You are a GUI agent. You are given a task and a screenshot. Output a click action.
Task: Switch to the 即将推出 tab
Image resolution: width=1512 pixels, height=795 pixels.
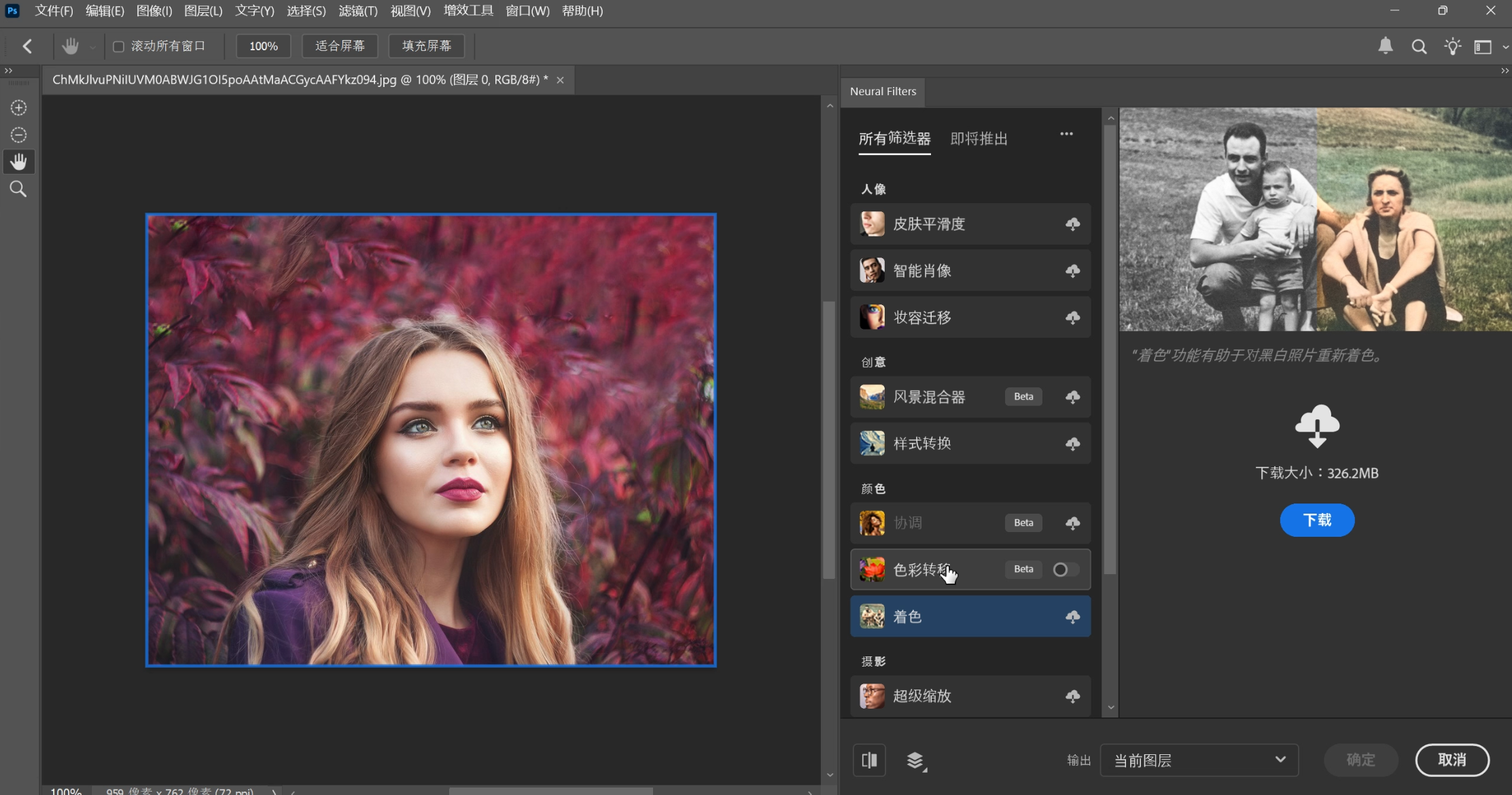point(979,139)
